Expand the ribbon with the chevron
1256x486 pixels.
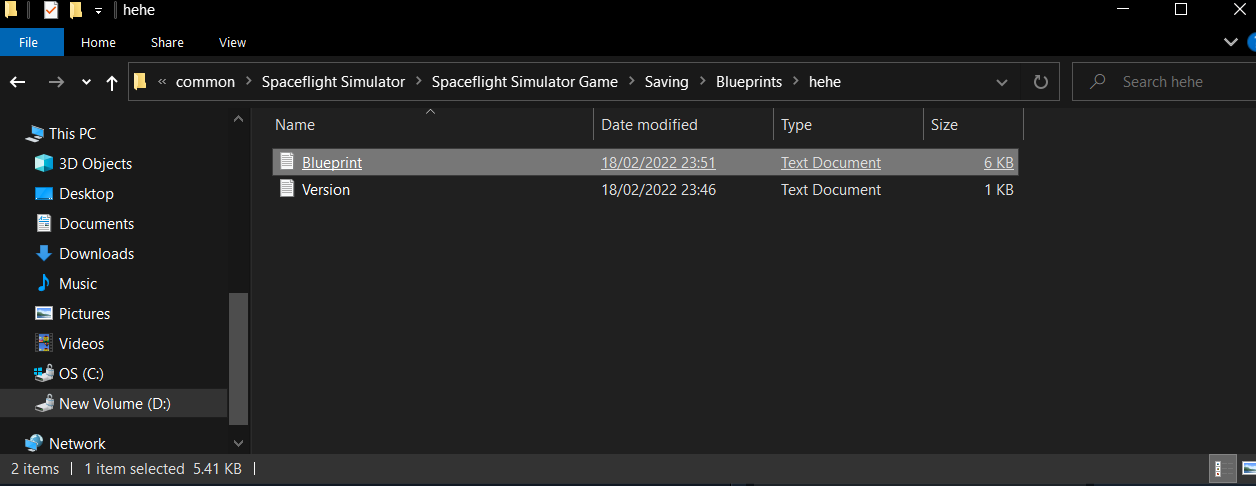click(1231, 42)
